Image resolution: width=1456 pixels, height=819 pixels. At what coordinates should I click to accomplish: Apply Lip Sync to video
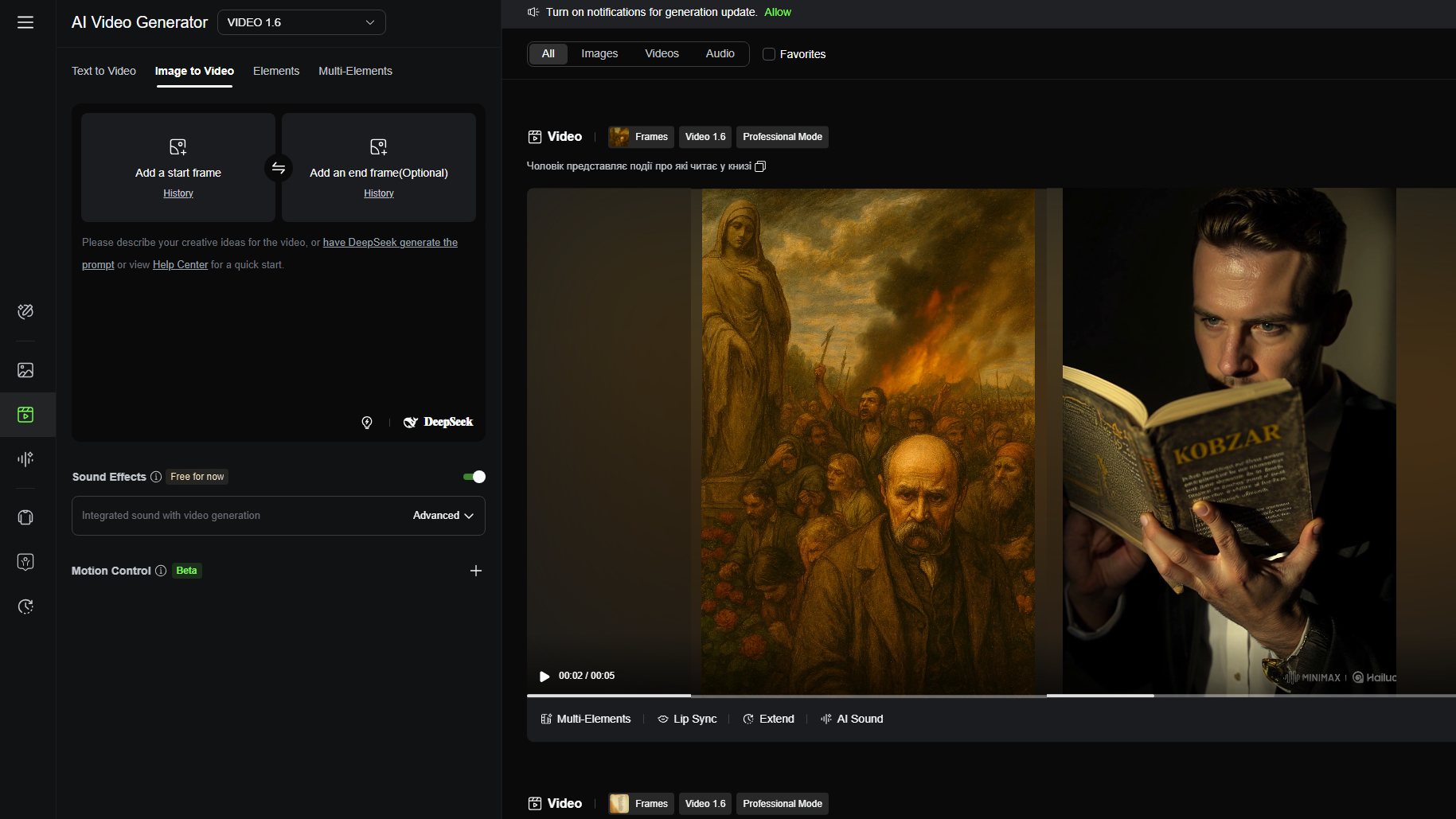tap(687, 719)
